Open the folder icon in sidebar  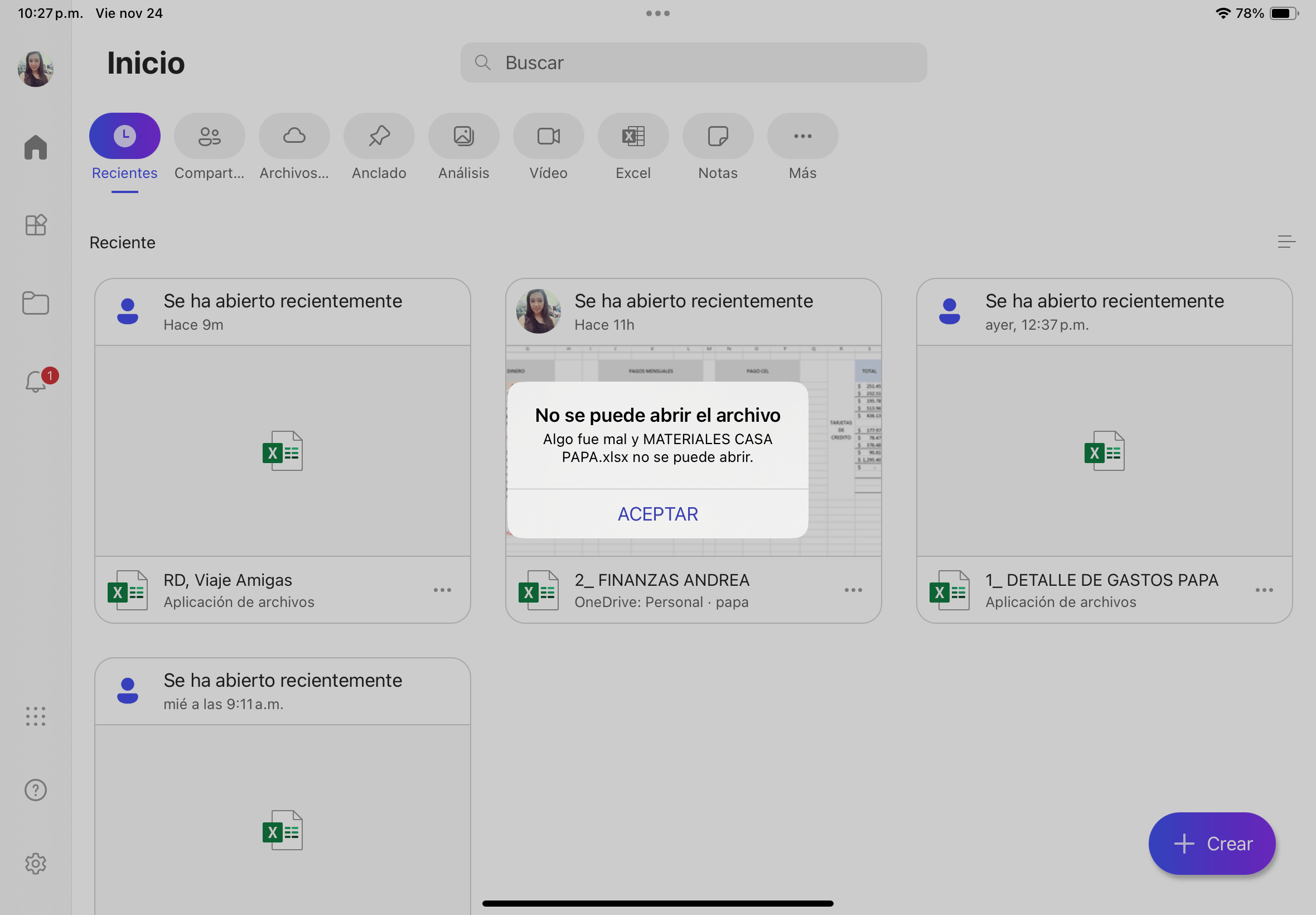(x=36, y=303)
